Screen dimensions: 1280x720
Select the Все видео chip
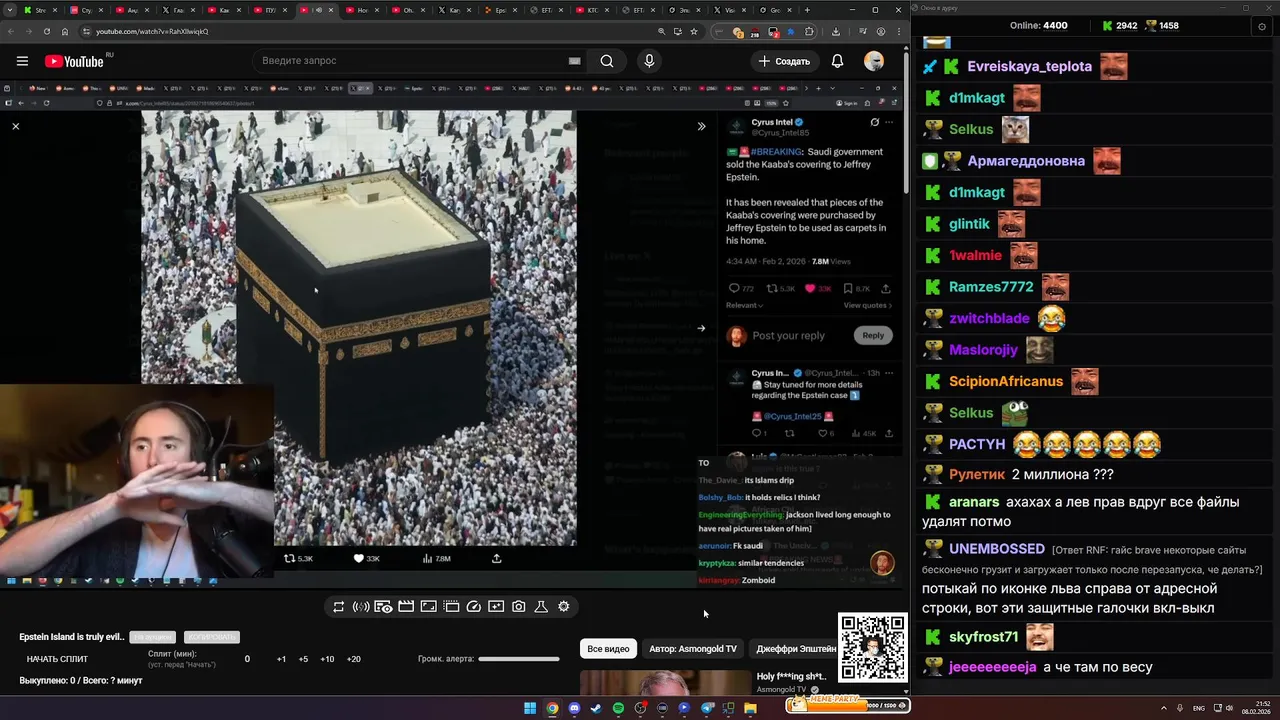[608, 649]
